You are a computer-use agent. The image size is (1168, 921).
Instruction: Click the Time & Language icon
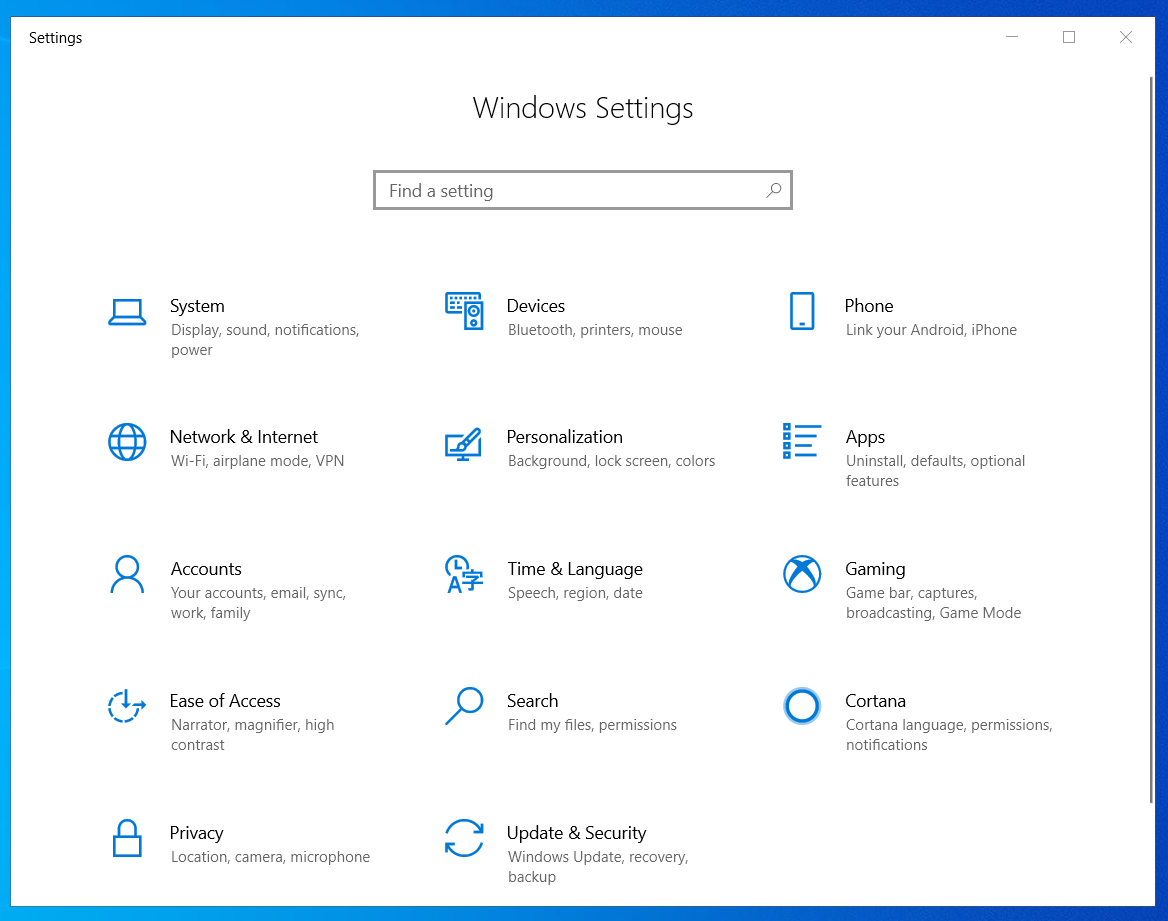tap(464, 574)
